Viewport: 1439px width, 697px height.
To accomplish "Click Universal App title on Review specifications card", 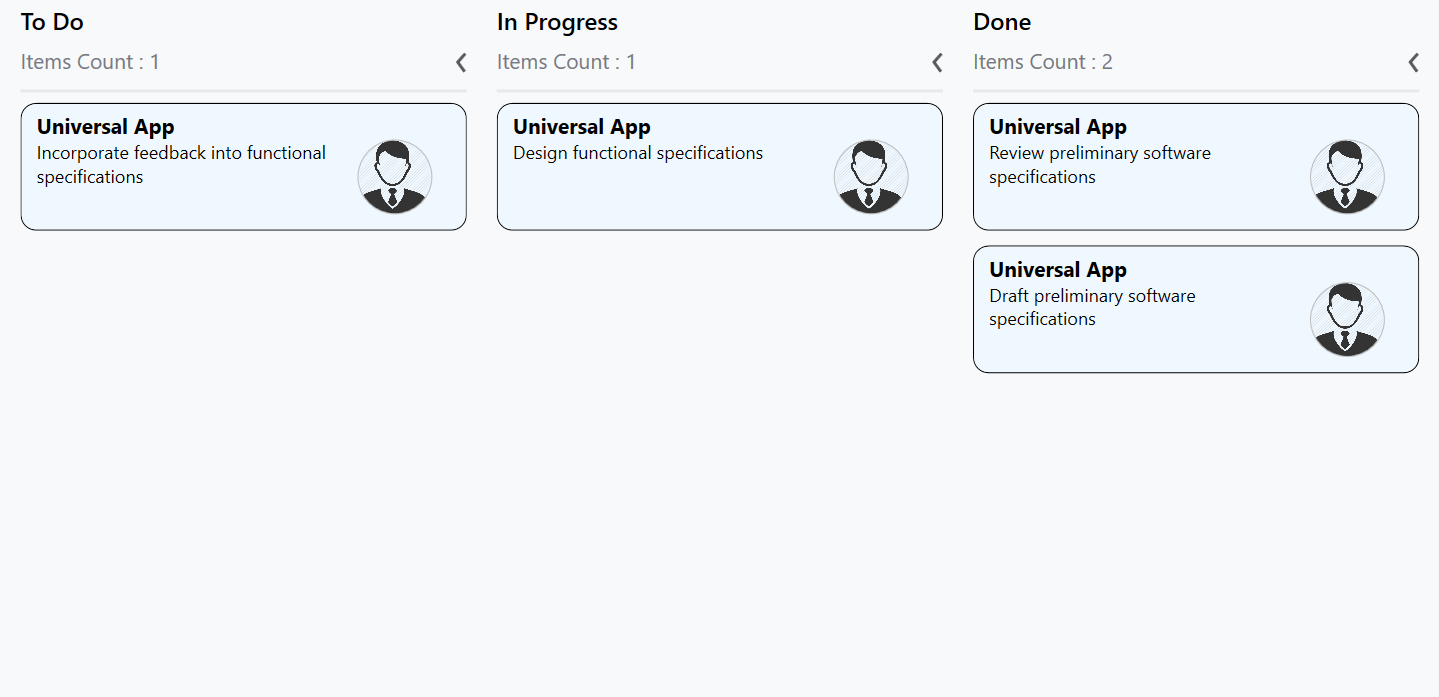I will [1058, 127].
